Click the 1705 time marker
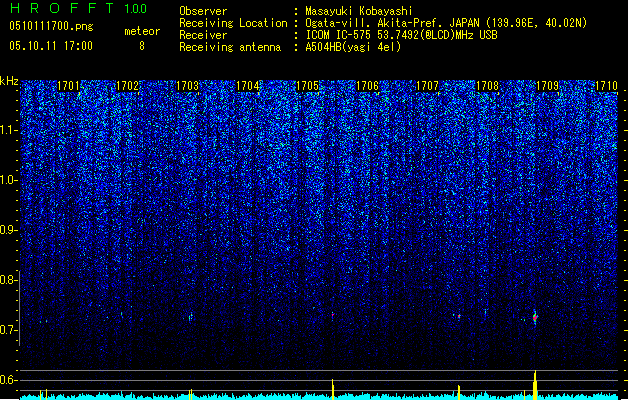The image size is (629, 400). click(307, 86)
